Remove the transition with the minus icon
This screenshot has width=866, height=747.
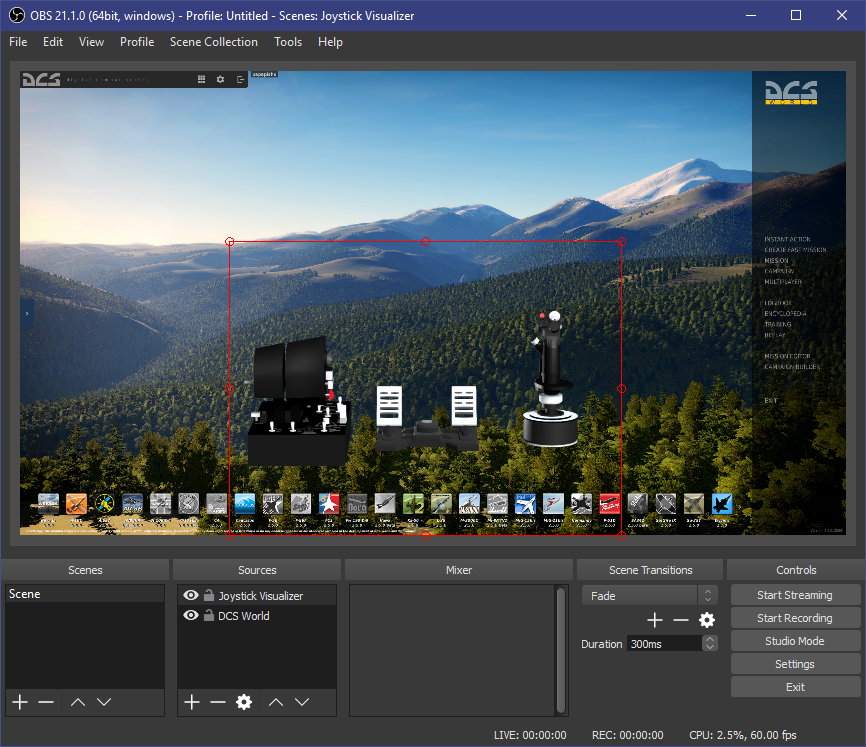[681, 620]
